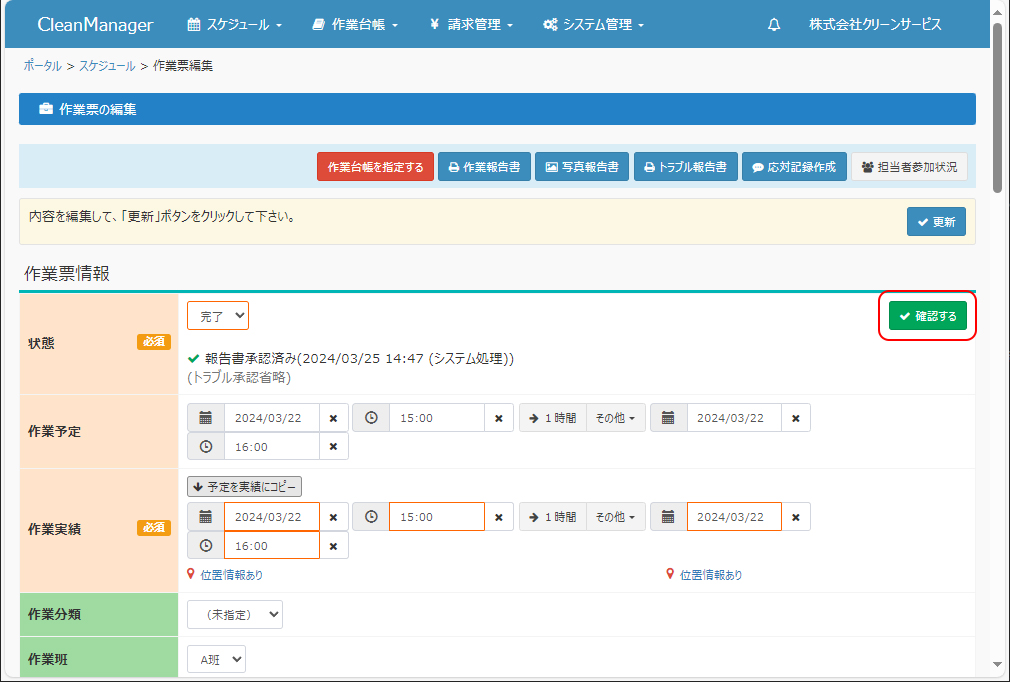Expand the 作業分類 dropdown (未指定)

(x=235, y=615)
